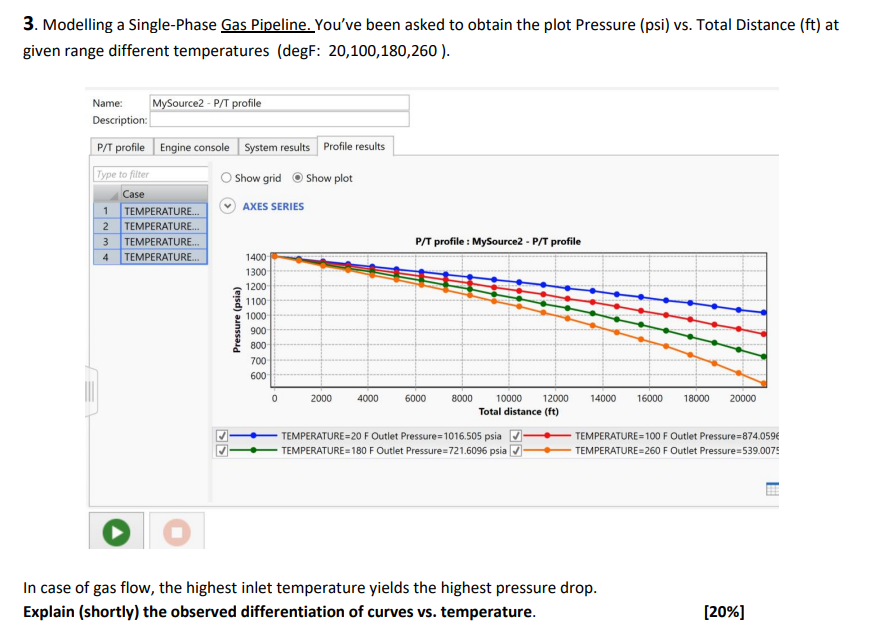Image resolution: width=878 pixels, height=640 pixels.
Task: Click the Type to filter box
Action: 151,174
